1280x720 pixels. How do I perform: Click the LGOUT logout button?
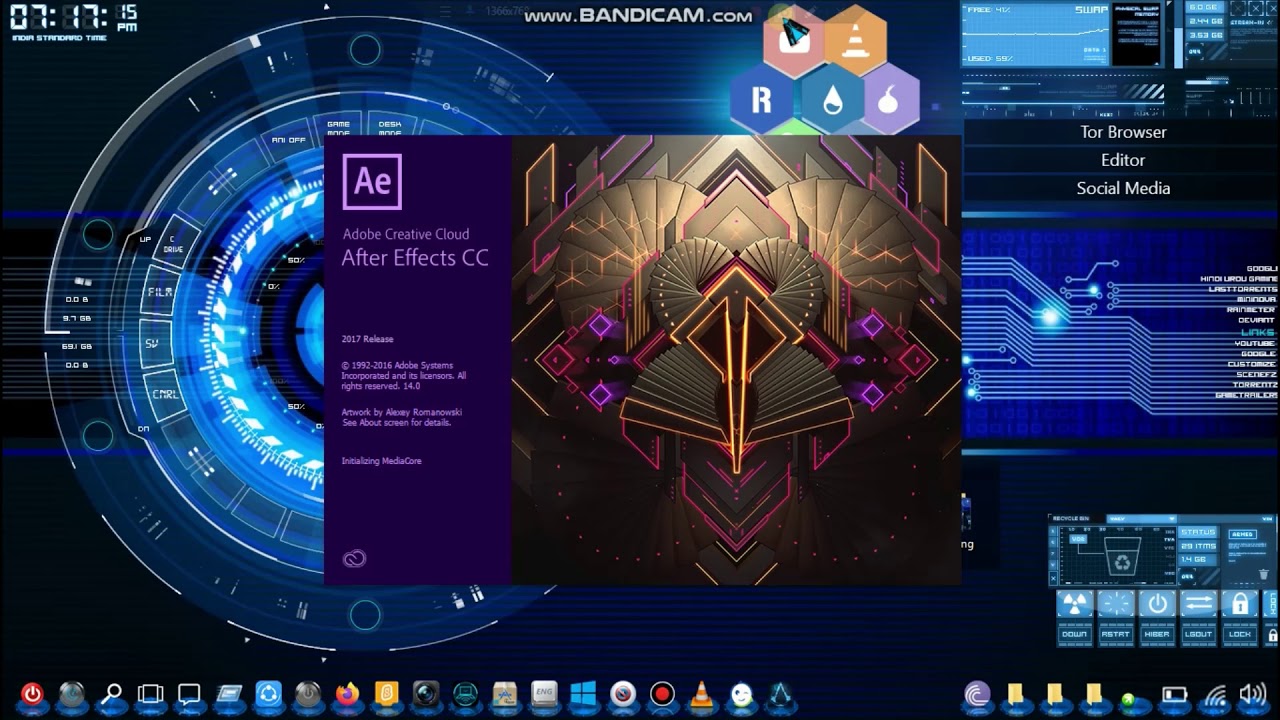(x=1198, y=634)
